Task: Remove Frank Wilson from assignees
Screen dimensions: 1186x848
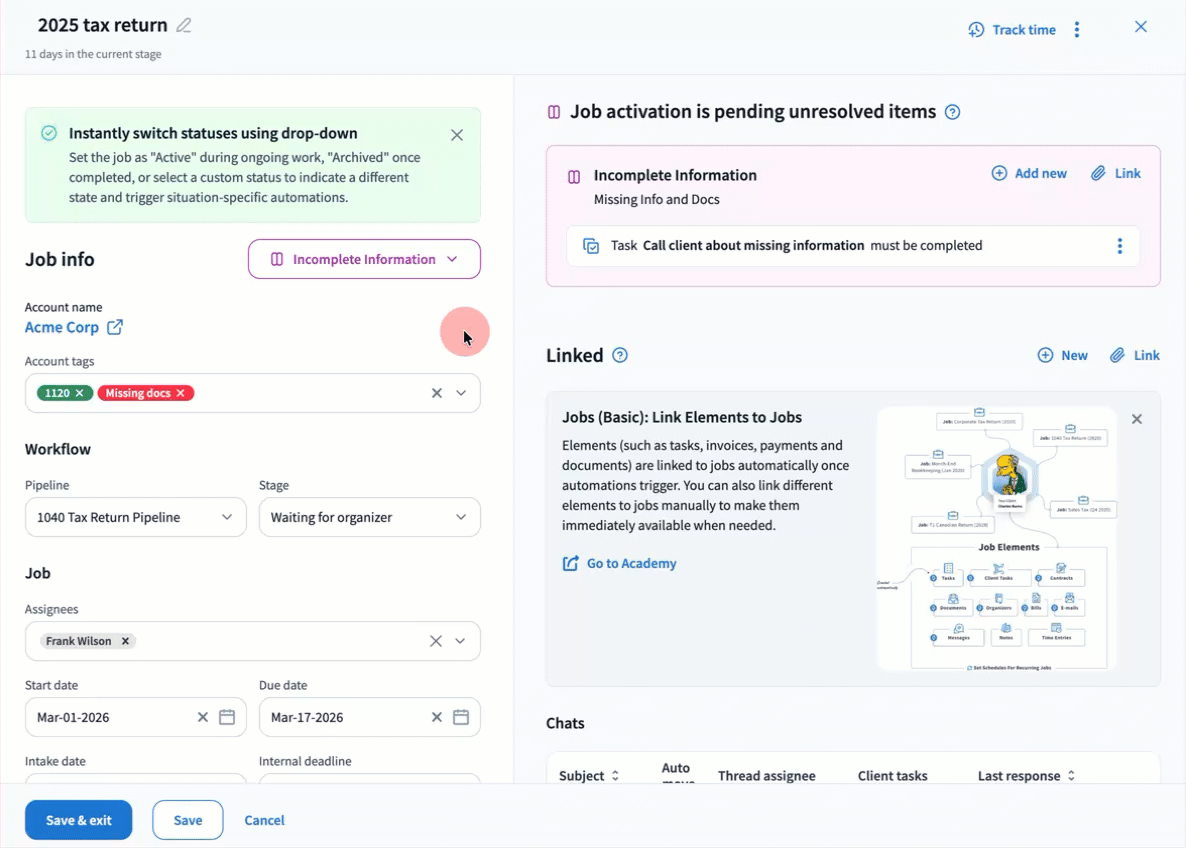Action: (x=125, y=641)
